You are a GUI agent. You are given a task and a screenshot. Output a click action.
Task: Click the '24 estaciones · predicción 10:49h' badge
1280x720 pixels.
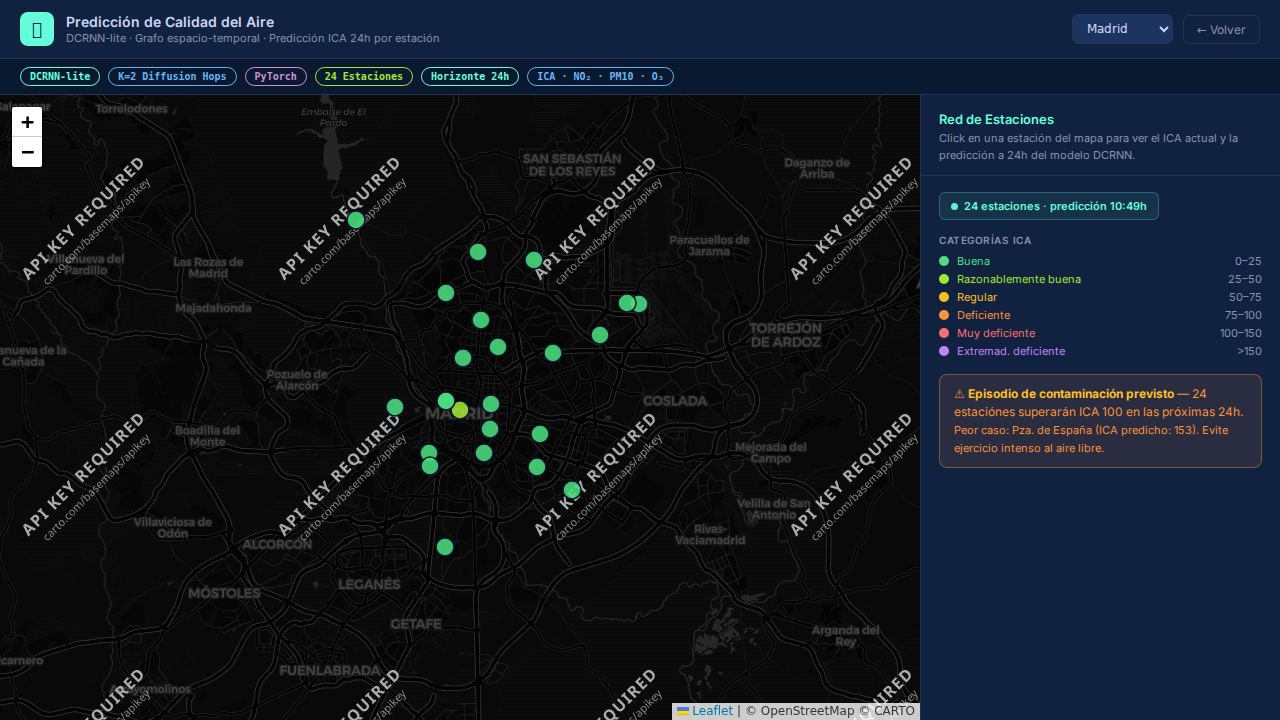point(1049,206)
